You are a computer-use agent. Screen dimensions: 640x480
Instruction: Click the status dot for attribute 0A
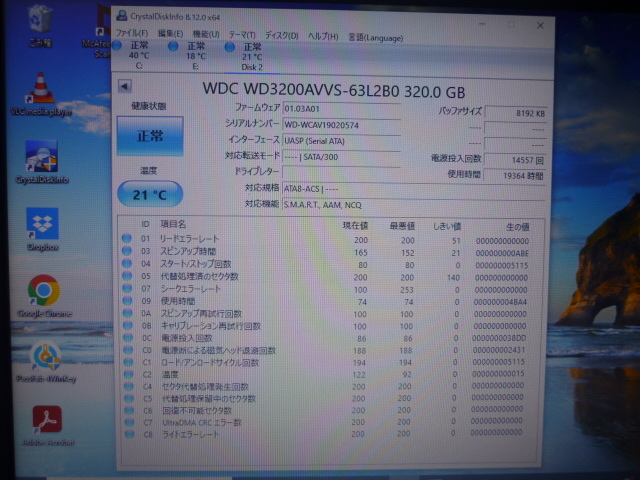point(128,313)
